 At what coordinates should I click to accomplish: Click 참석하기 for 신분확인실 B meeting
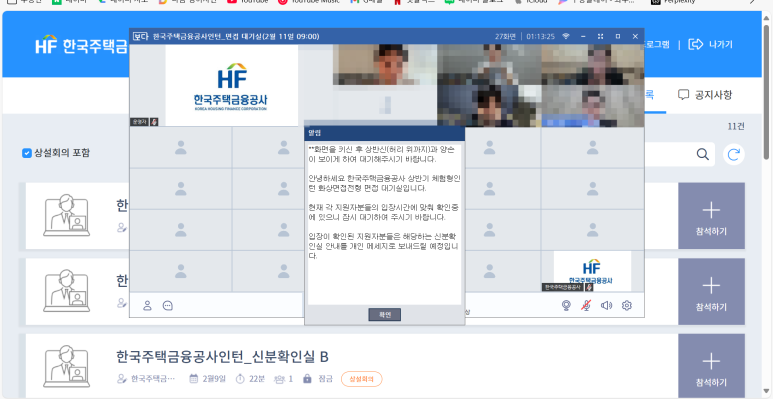pos(711,366)
